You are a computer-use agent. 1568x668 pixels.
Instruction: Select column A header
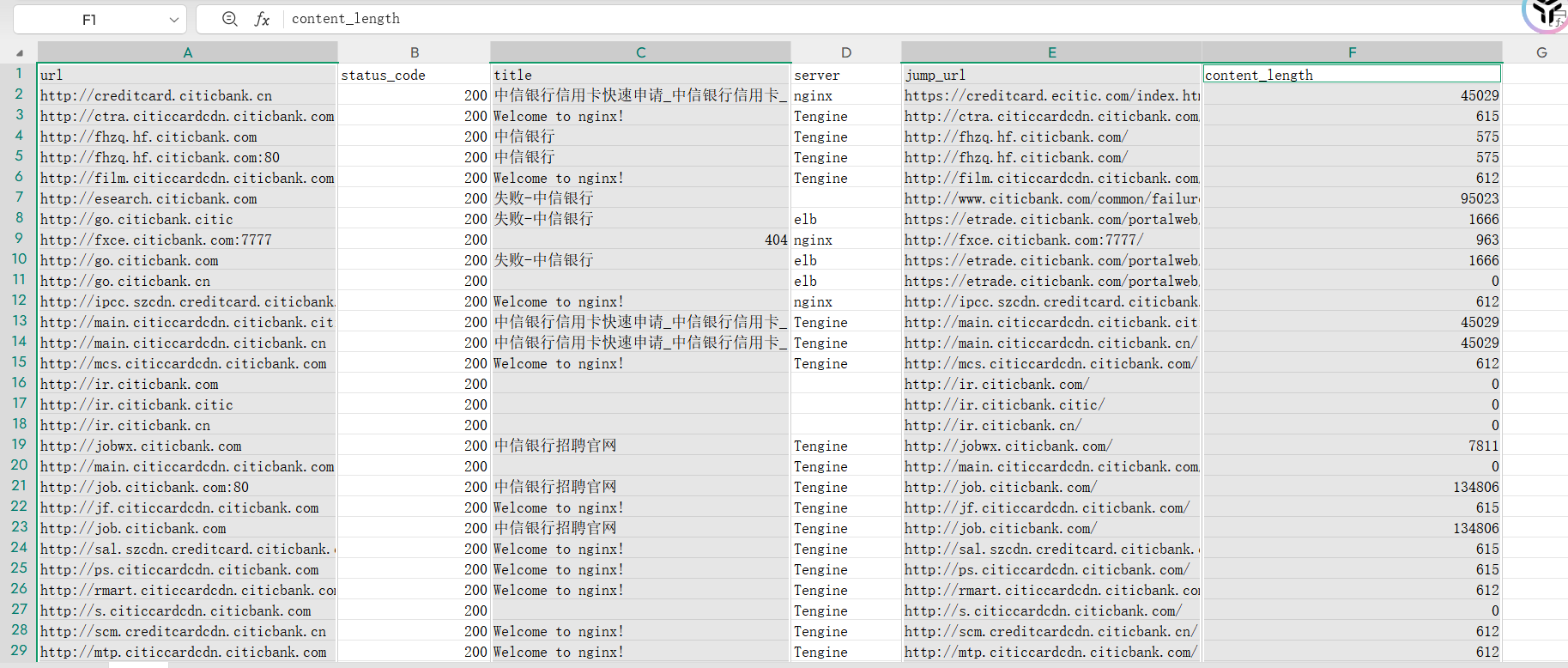pos(187,52)
